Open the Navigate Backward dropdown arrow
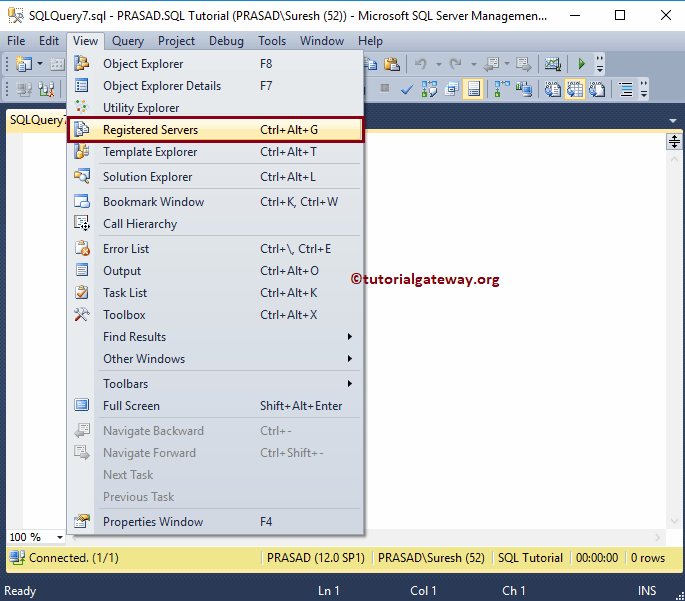The height and width of the screenshot is (601, 685). click(507, 64)
